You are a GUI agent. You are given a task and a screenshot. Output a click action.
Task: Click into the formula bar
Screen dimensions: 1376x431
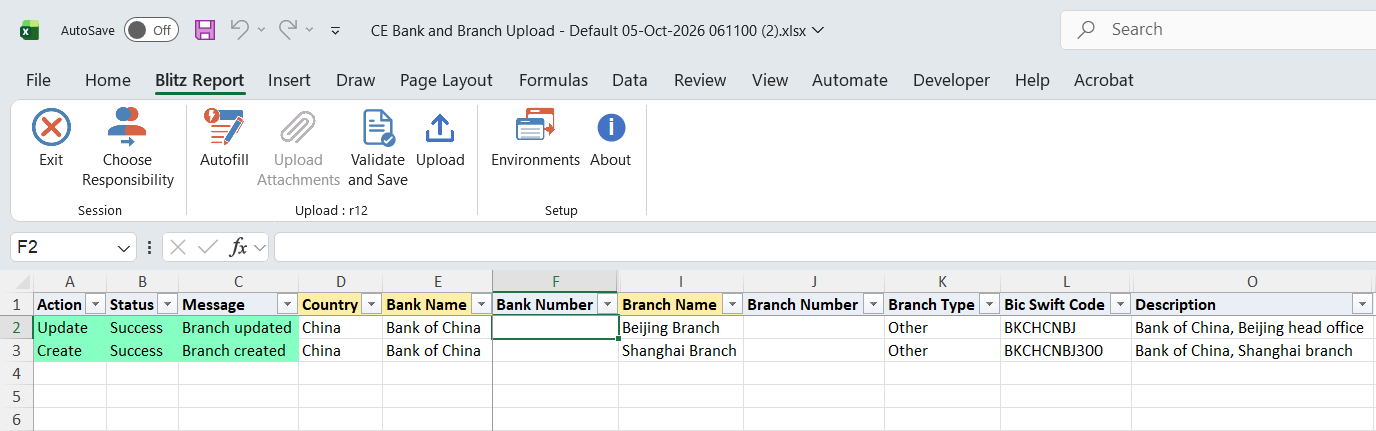point(825,247)
